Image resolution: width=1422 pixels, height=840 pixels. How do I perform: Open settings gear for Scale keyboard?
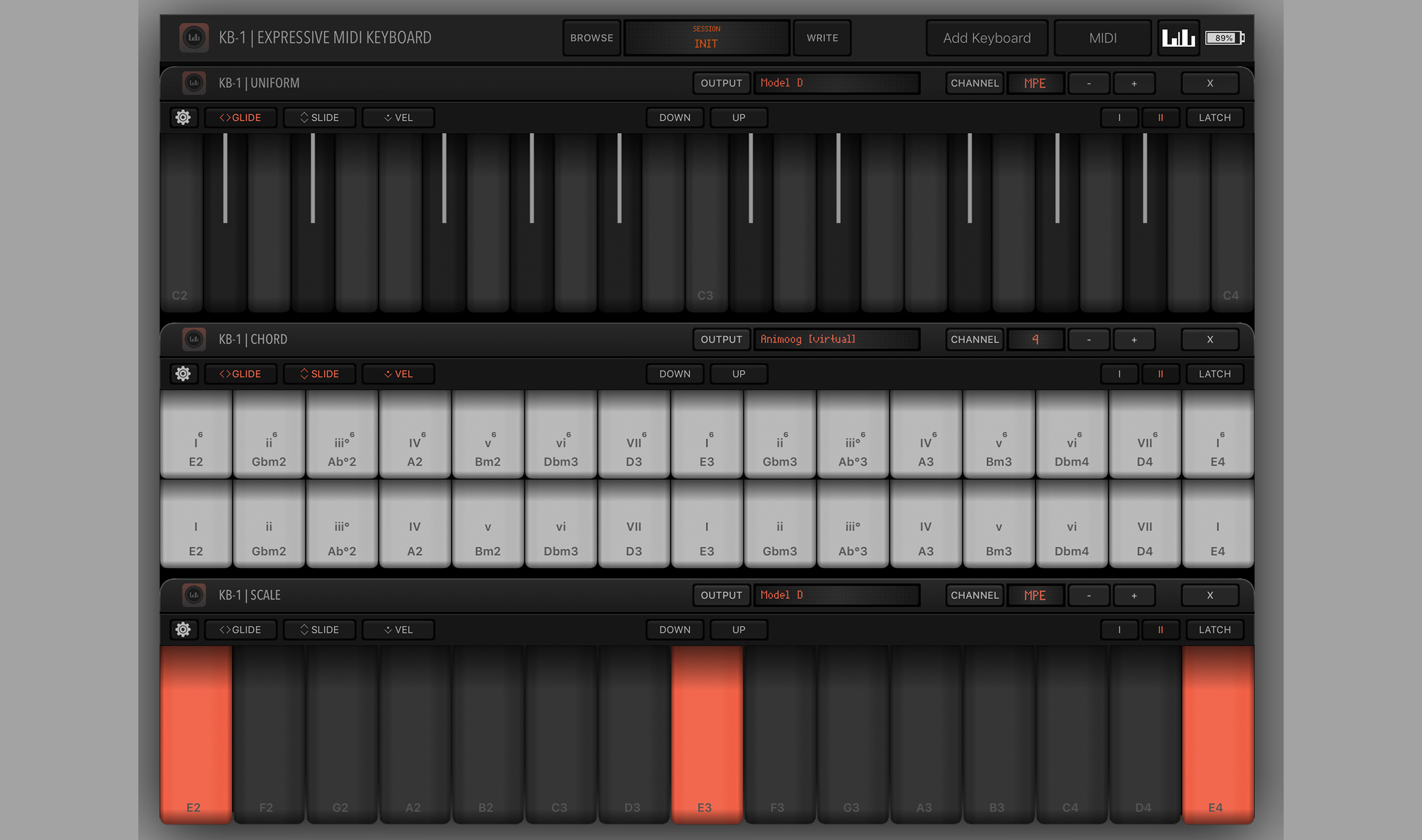click(x=183, y=629)
